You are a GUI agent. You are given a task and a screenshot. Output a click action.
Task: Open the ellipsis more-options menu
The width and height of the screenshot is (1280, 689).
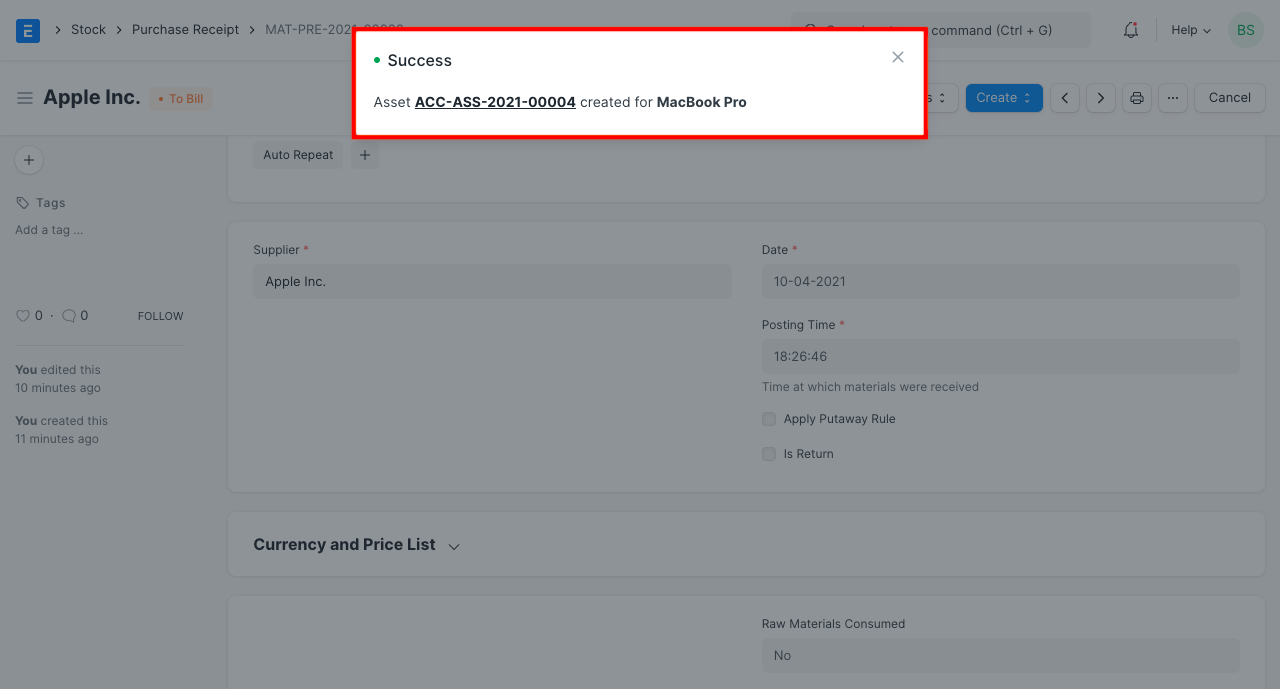pyautogui.click(x=1172, y=97)
